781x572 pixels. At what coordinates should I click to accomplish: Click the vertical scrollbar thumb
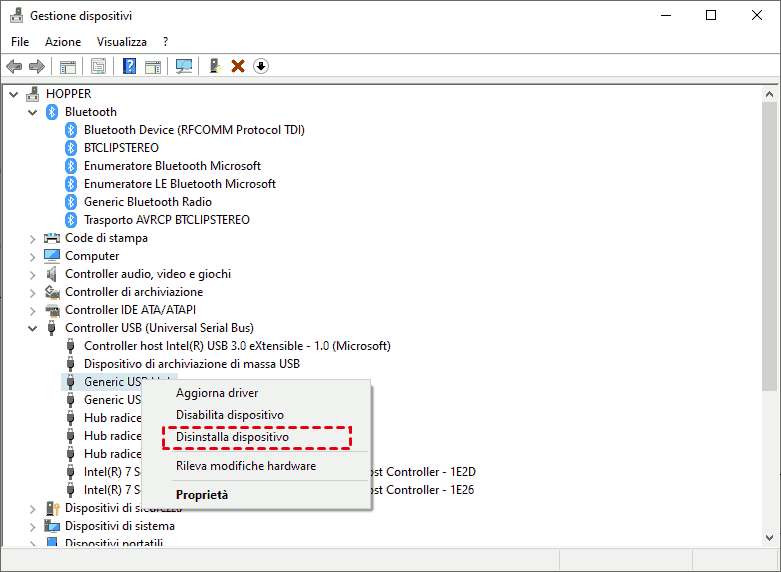click(769, 246)
